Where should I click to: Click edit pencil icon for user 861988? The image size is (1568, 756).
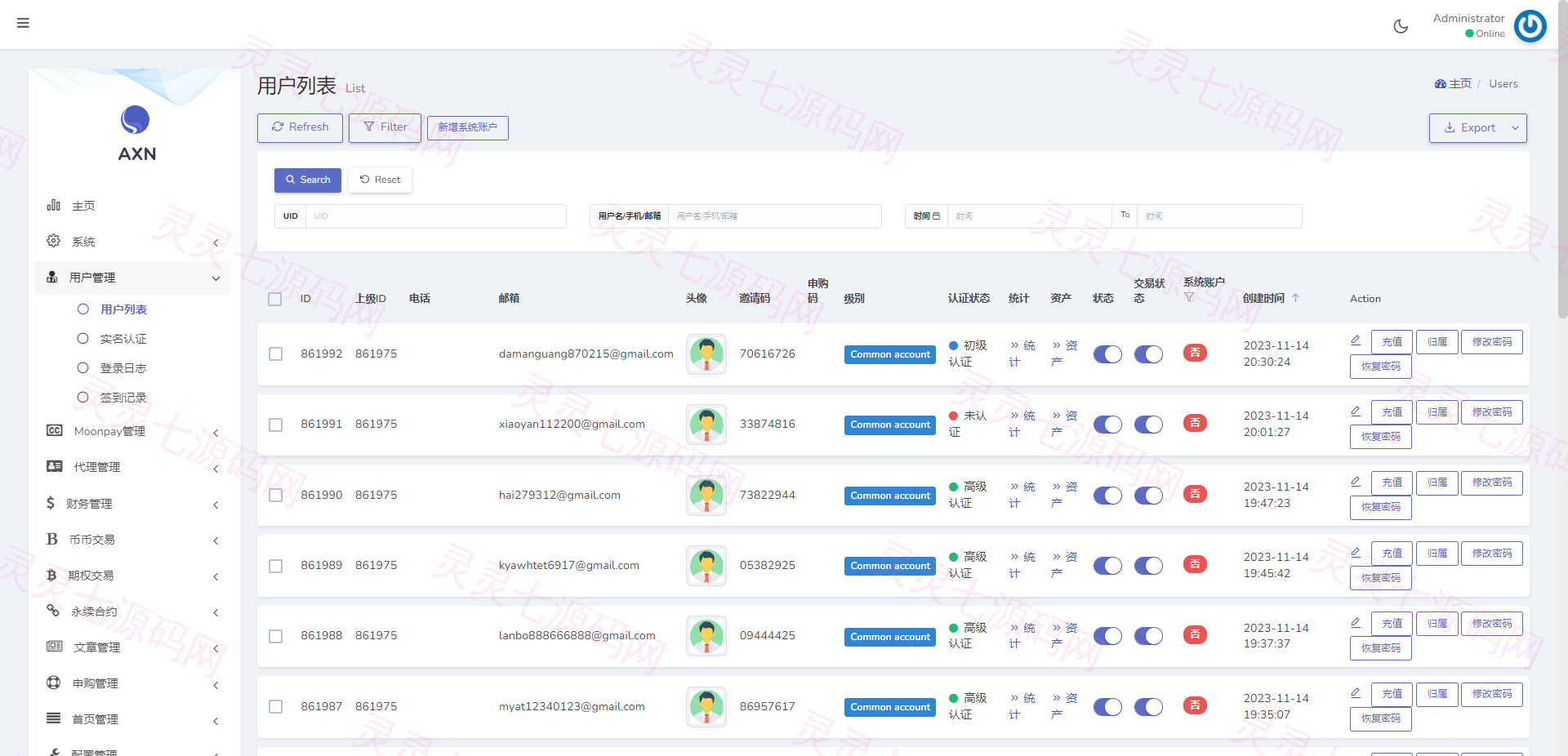point(1356,623)
